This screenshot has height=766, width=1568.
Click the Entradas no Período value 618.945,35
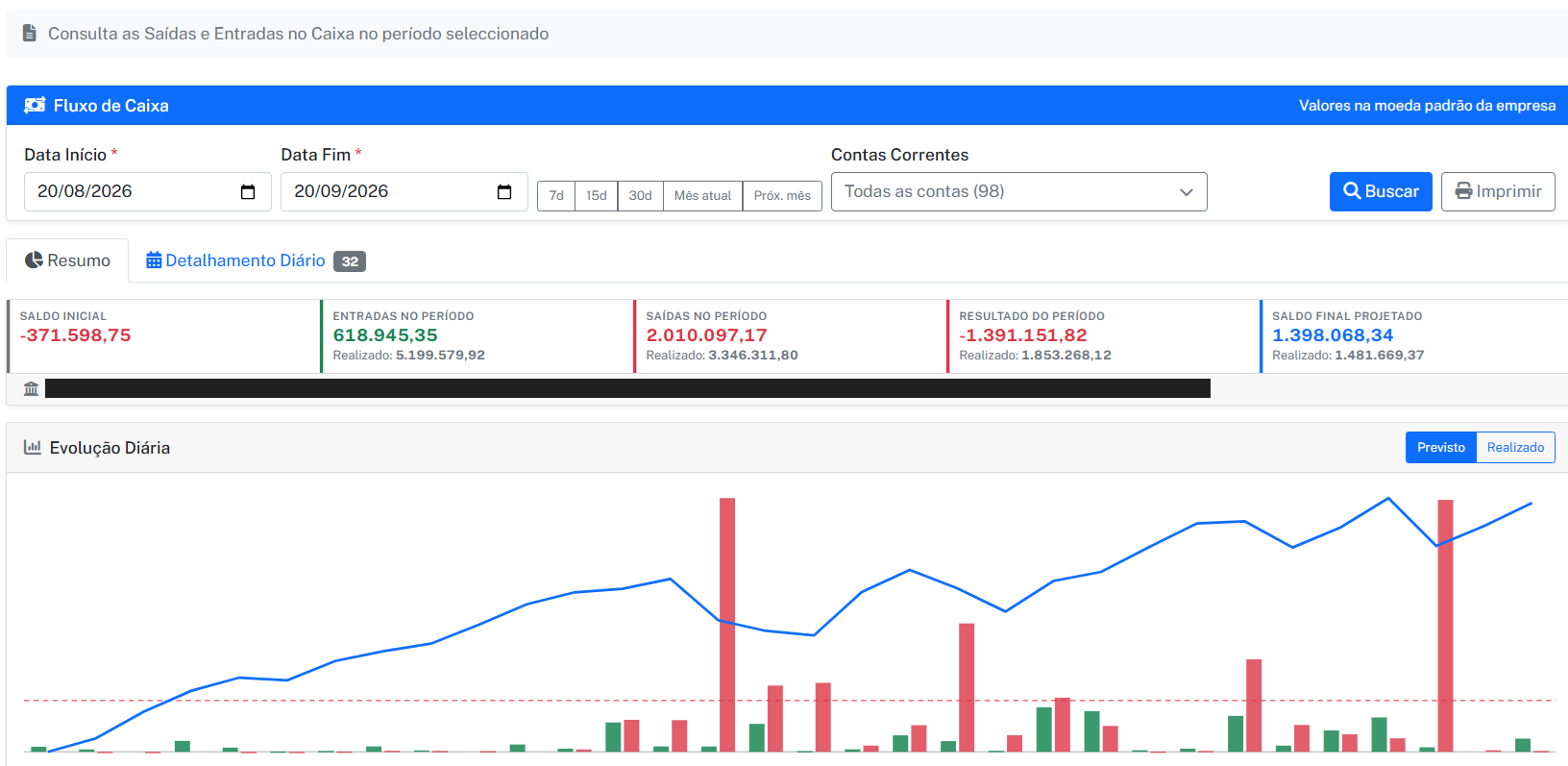385,335
